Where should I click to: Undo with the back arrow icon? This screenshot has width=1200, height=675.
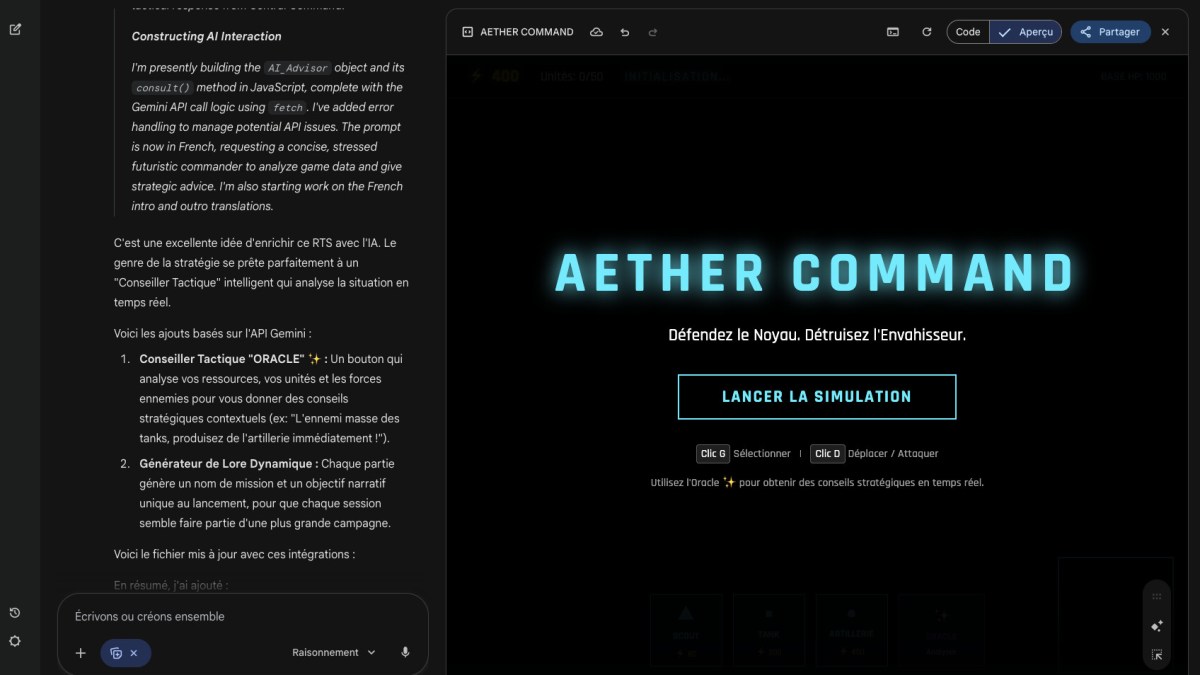[x=625, y=32]
